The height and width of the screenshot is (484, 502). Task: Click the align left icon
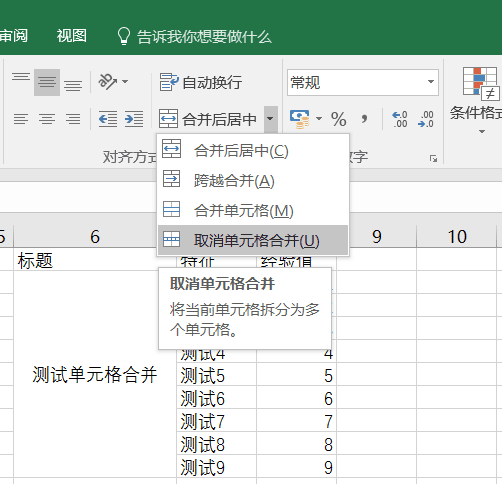point(21,119)
